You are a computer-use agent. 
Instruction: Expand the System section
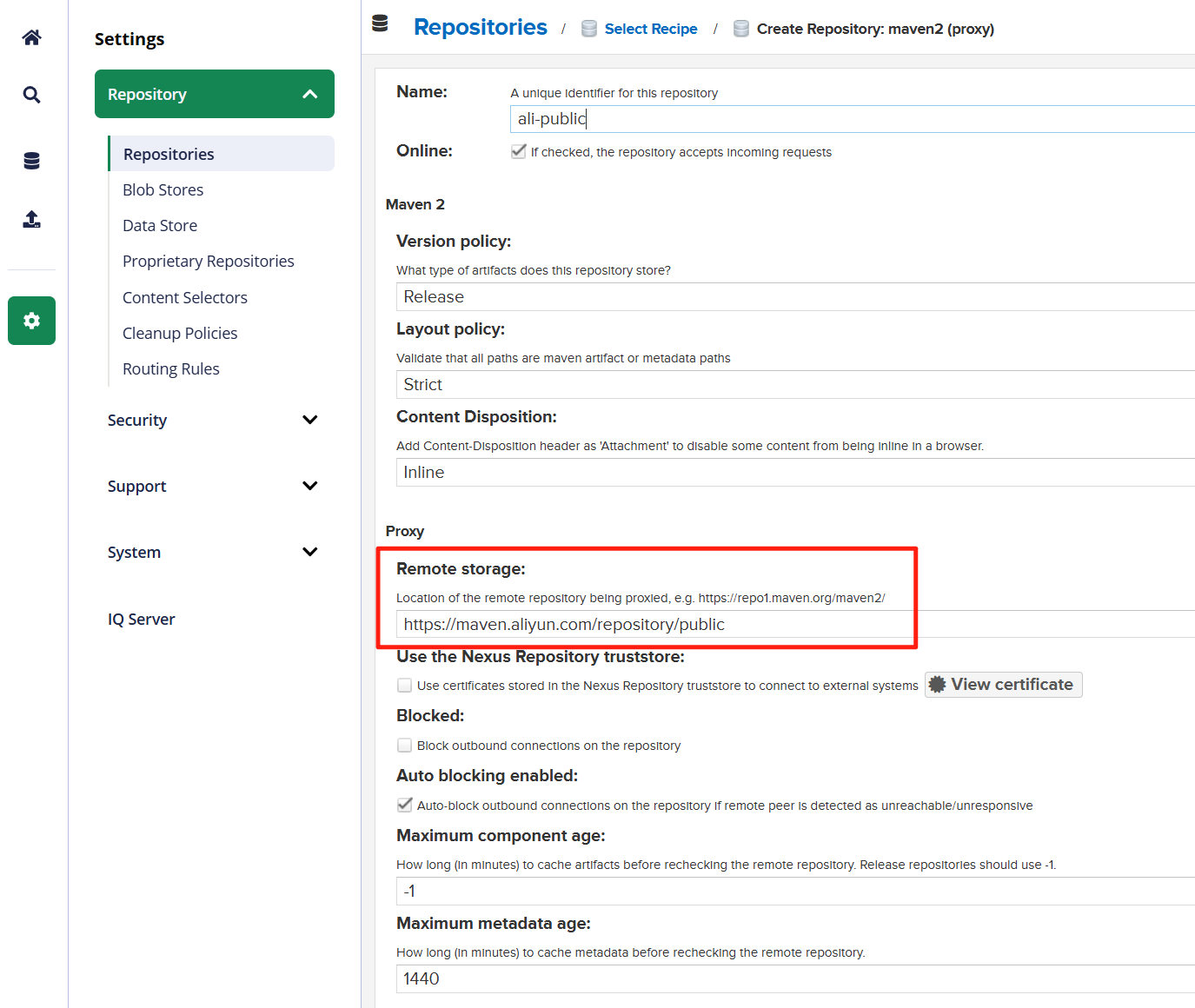click(x=214, y=552)
